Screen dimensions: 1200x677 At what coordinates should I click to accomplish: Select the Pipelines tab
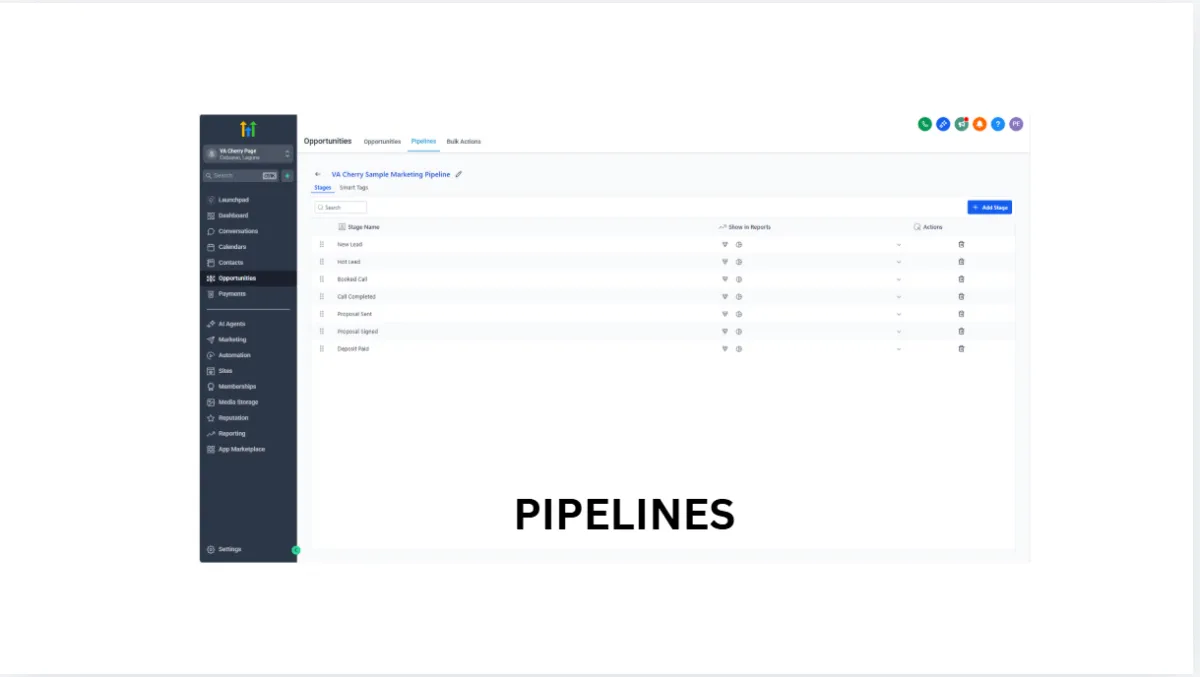tap(424, 141)
